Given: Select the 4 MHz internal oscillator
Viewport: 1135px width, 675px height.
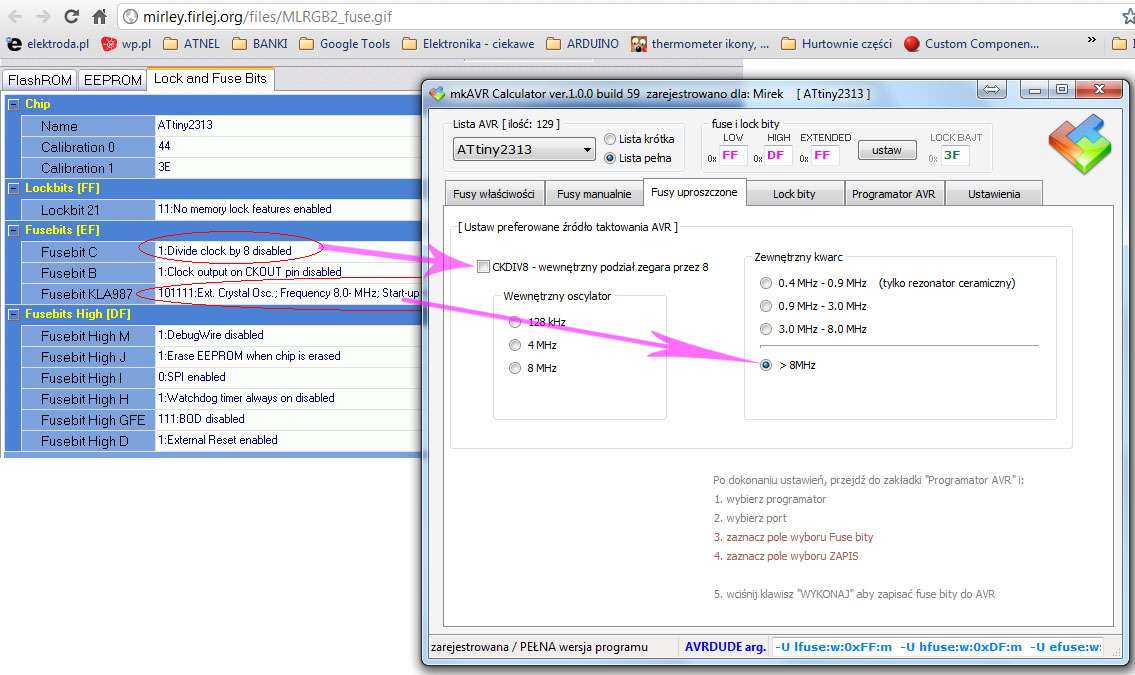Looking at the screenshot, I should [515, 345].
